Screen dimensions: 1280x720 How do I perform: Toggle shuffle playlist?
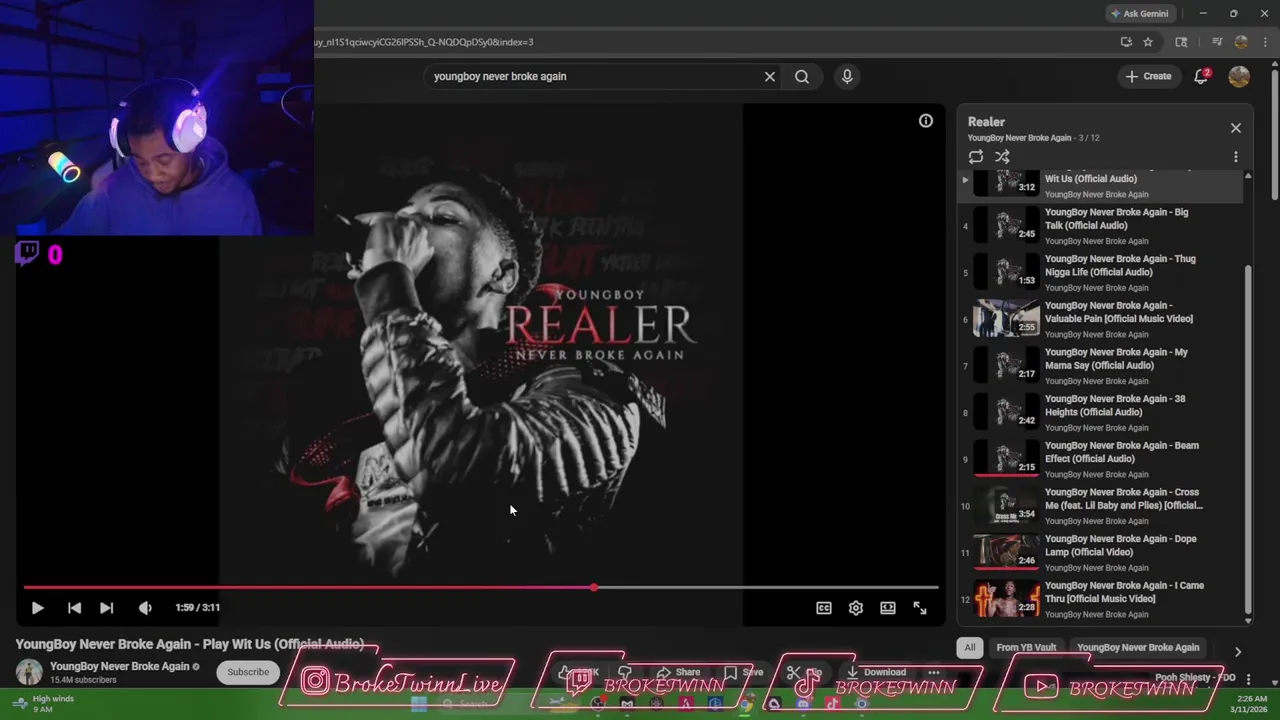click(1002, 157)
